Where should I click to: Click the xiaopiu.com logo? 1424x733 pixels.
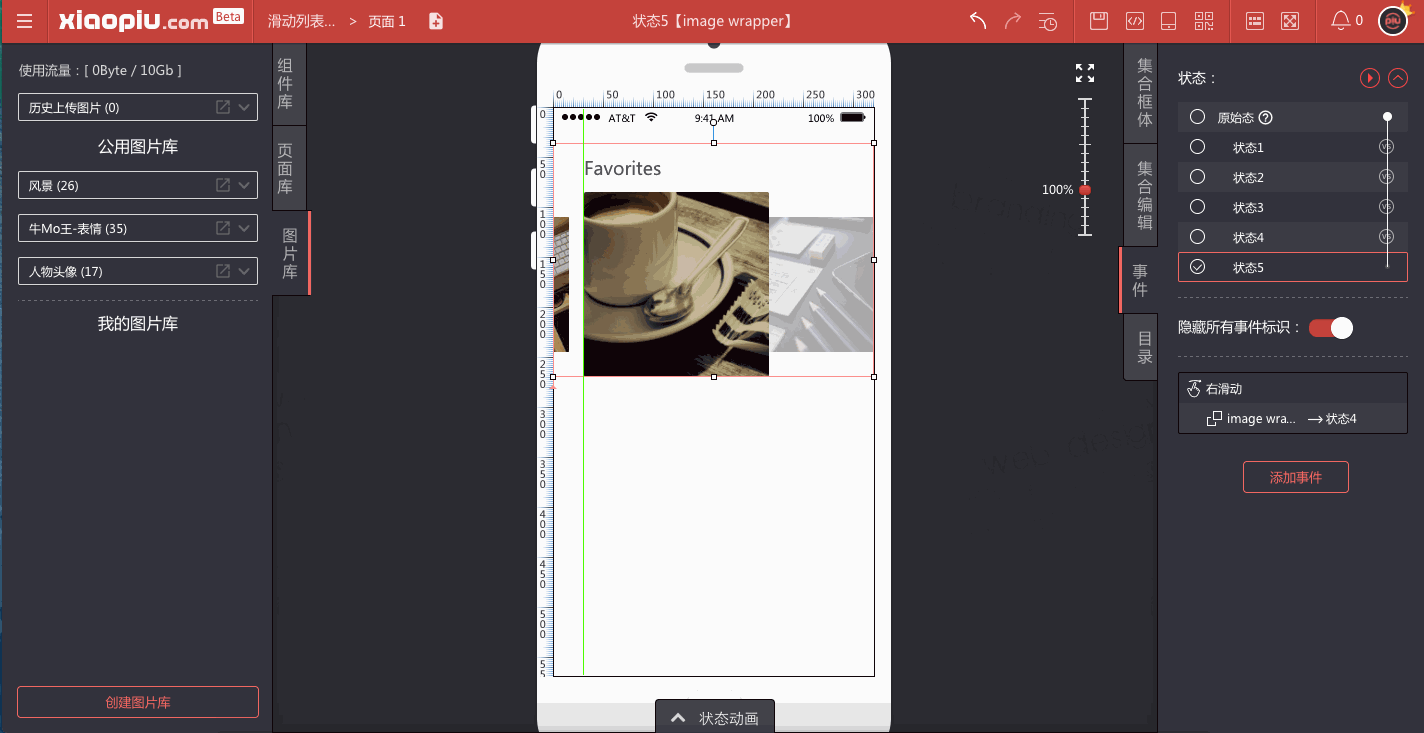(x=134, y=21)
